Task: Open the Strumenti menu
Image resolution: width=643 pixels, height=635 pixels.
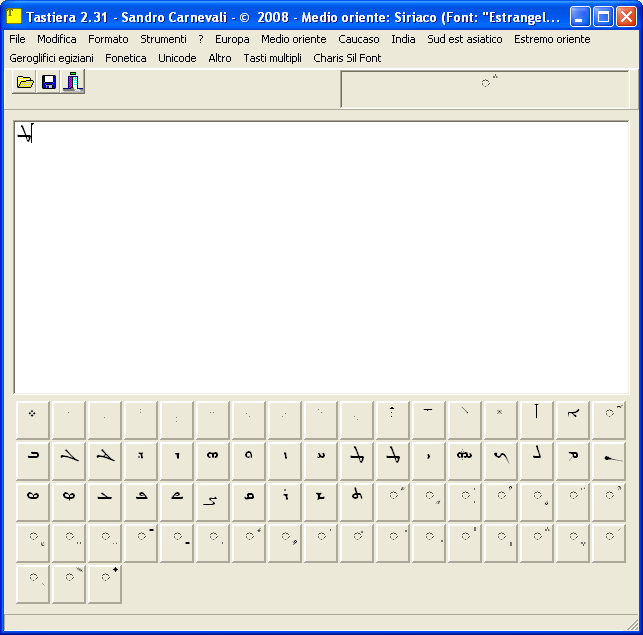Action: [x=163, y=39]
